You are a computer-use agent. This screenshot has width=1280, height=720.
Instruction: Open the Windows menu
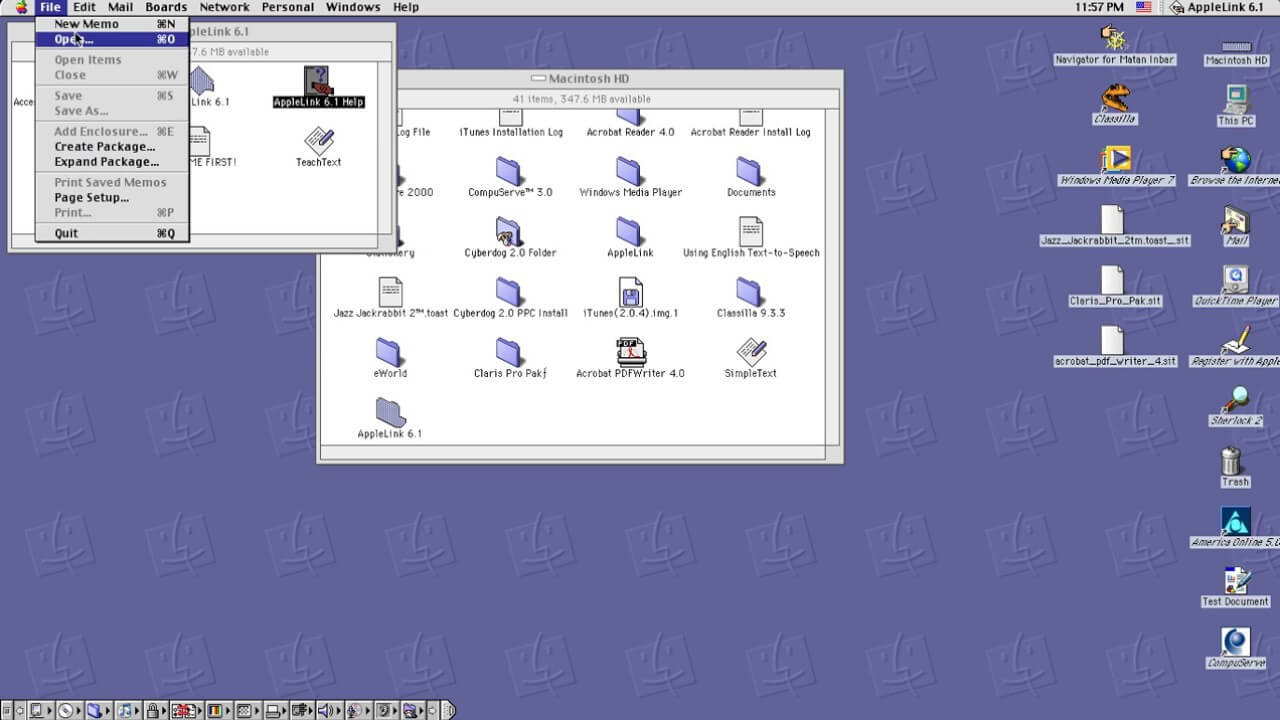[x=353, y=7]
